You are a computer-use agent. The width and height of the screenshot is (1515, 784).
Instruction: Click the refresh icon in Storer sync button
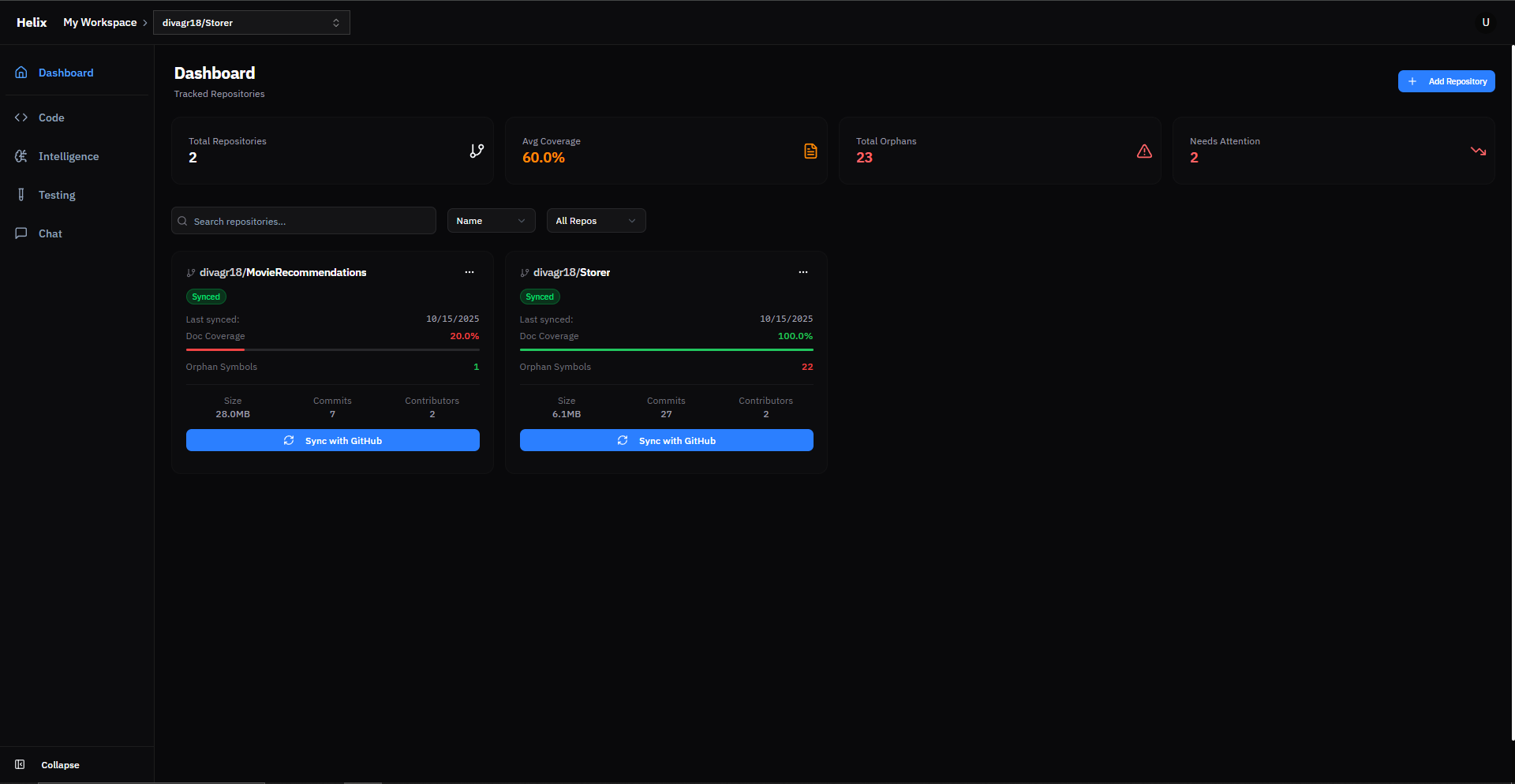click(623, 440)
